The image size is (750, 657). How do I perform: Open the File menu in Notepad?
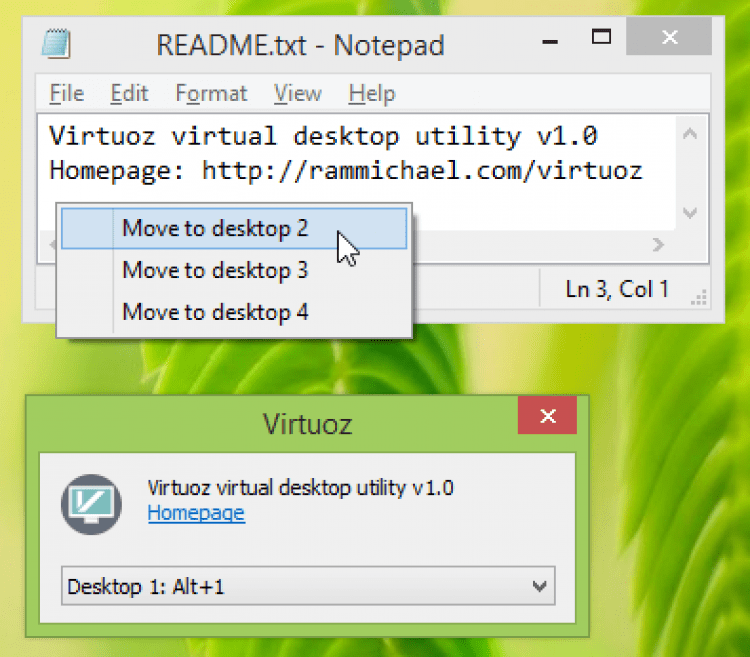tap(67, 94)
